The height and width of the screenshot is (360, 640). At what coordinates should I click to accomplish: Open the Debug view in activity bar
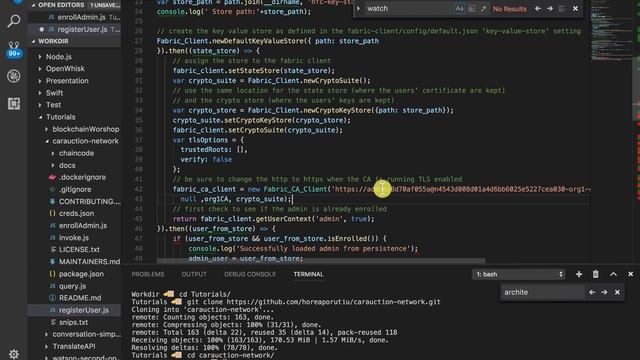[13, 76]
